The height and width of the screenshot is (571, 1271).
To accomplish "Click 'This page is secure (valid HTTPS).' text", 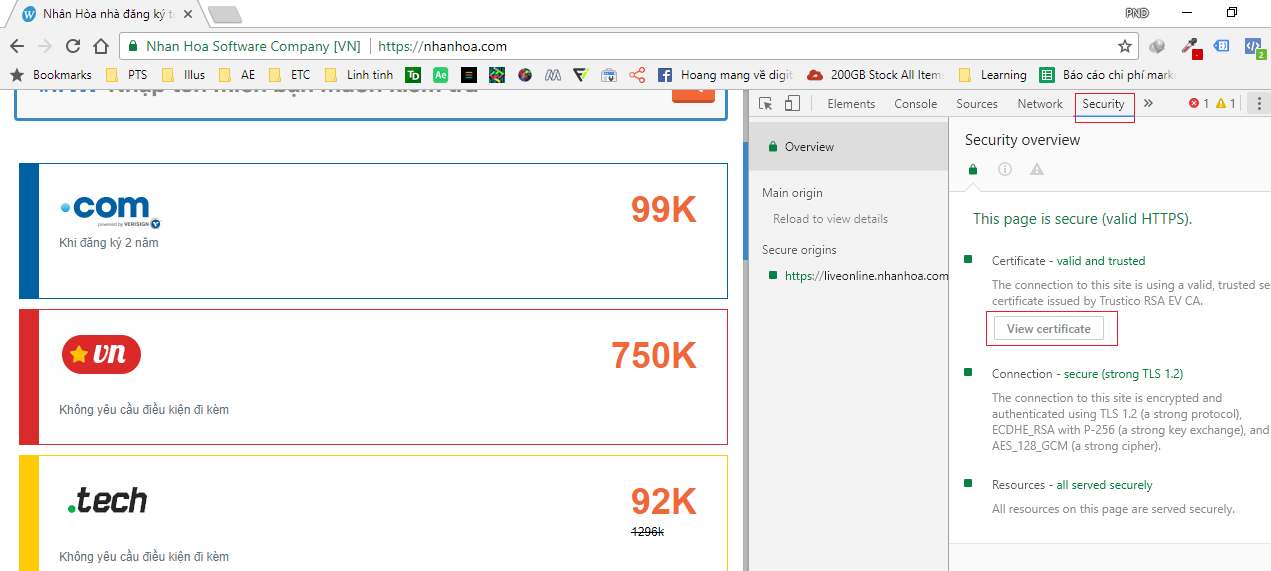I will [1082, 218].
